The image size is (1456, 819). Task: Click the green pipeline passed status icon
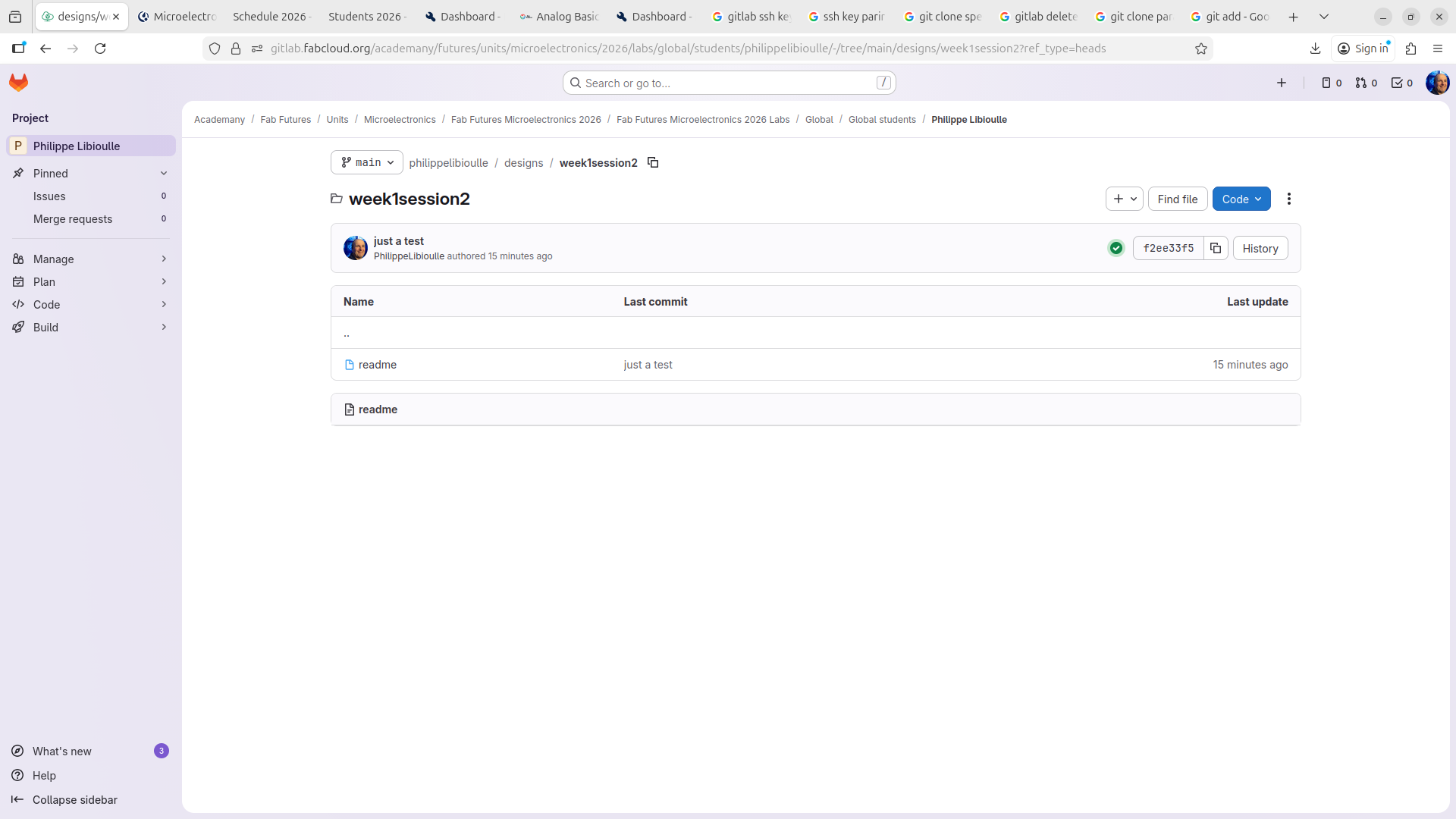coord(1116,248)
